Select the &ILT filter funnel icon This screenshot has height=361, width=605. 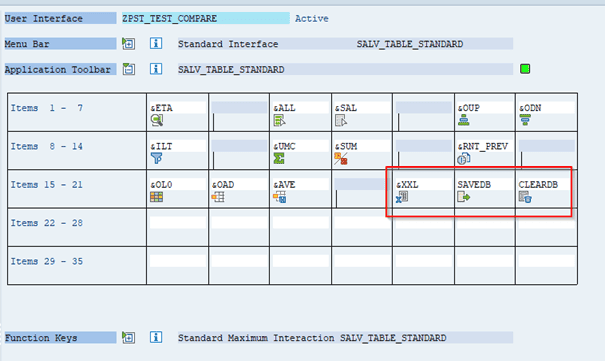[156, 159]
